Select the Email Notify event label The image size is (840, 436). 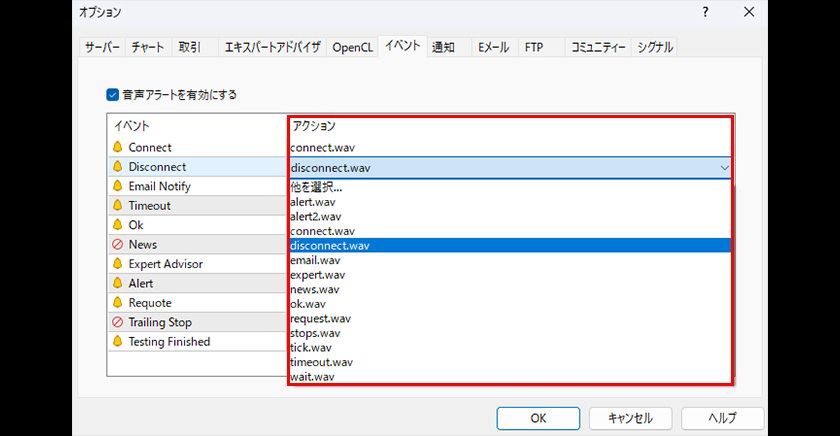pos(160,186)
